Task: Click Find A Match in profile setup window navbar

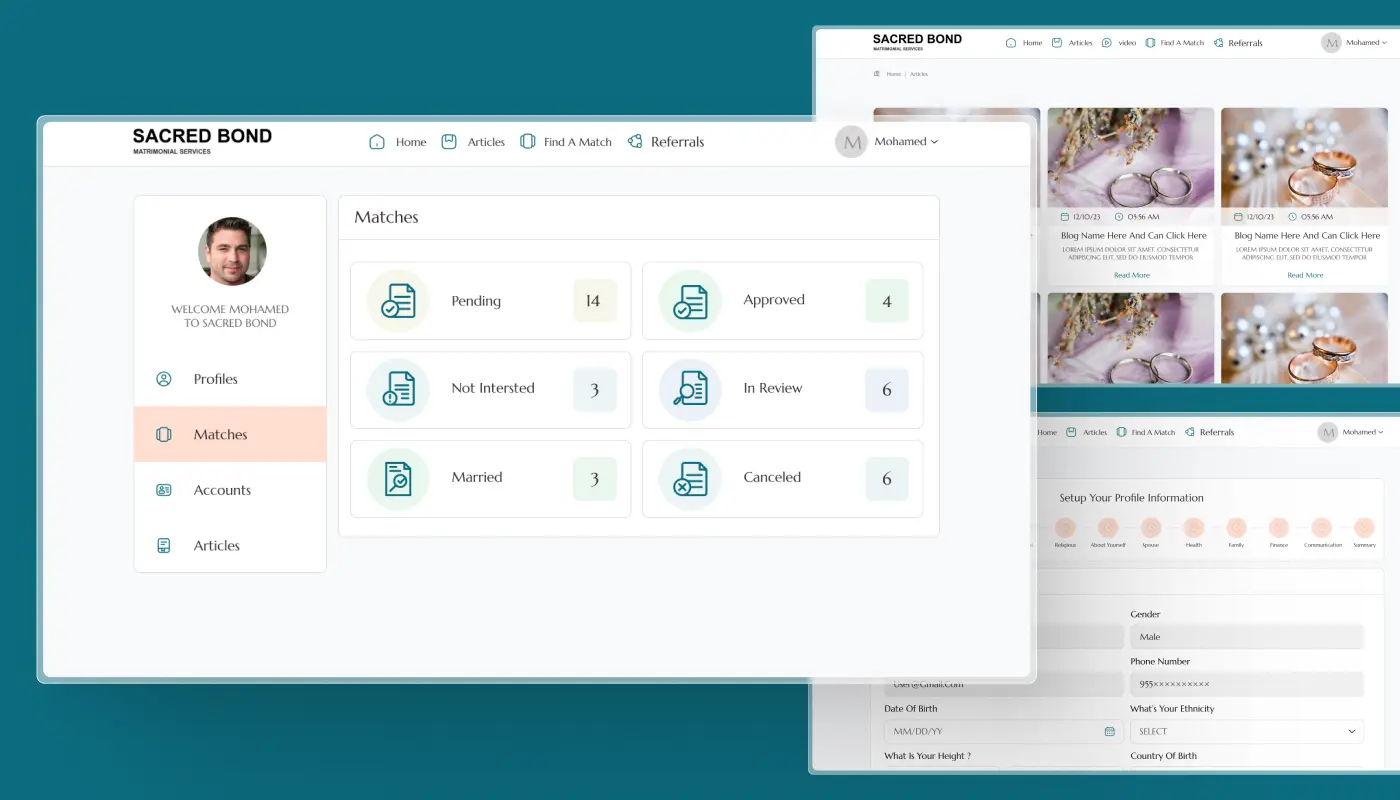Action: pyautogui.click(x=1145, y=432)
